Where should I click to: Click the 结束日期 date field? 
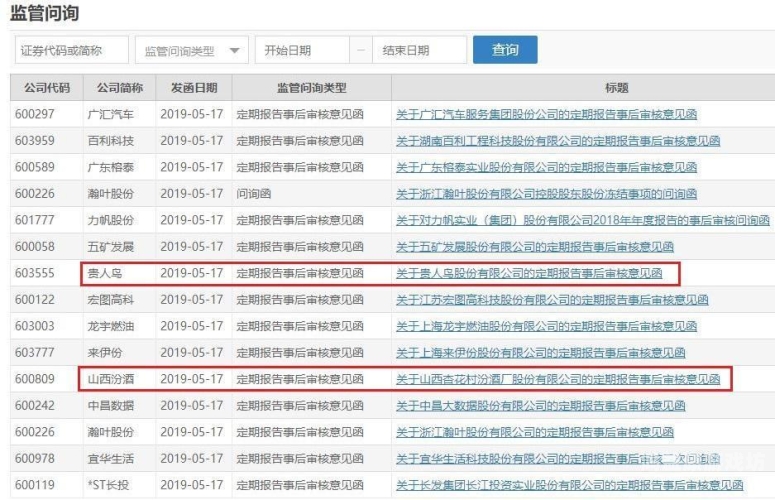pos(419,50)
